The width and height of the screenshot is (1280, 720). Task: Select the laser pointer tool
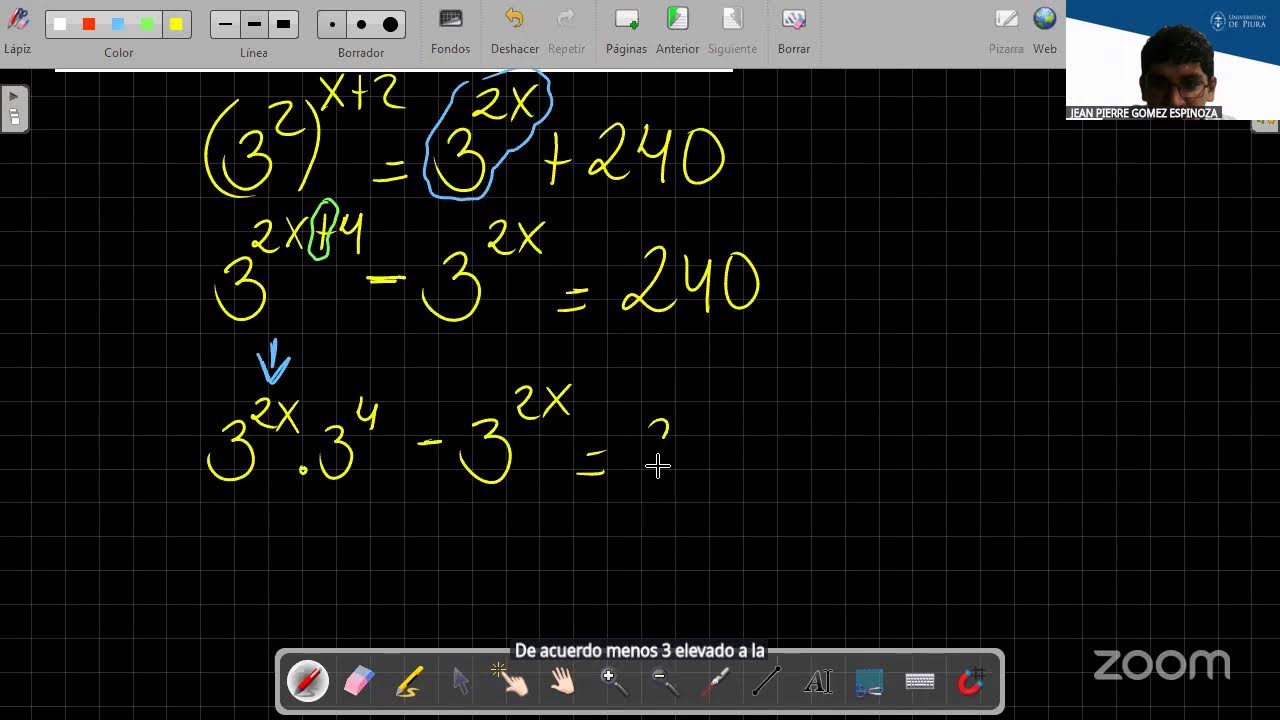click(716, 681)
